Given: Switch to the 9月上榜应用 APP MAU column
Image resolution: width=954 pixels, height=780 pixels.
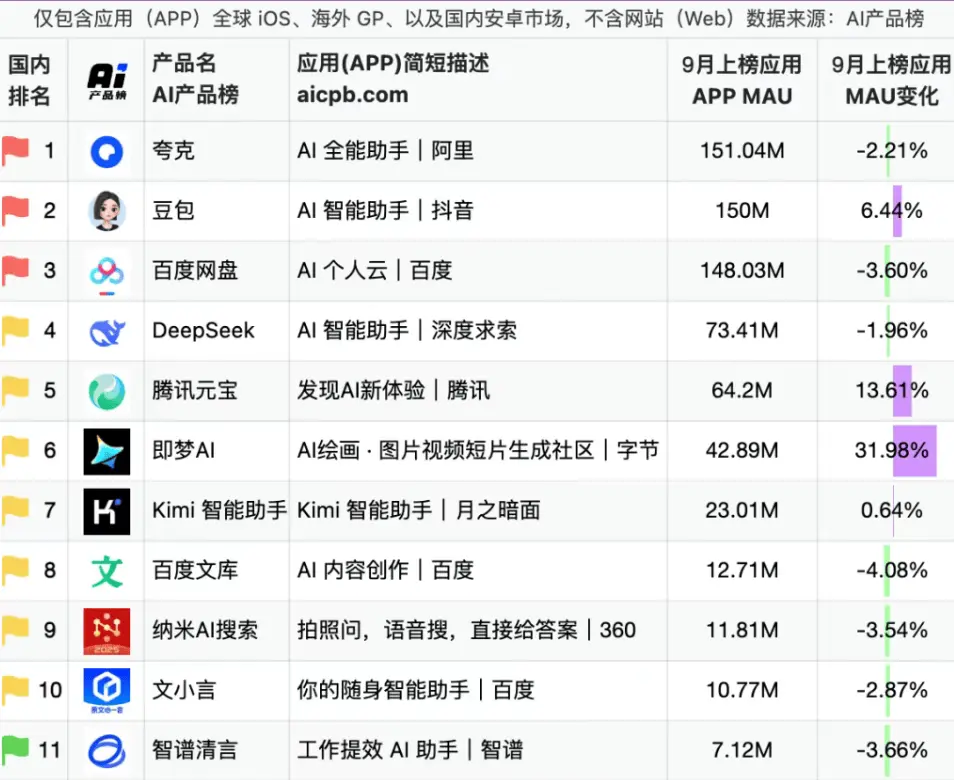Looking at the screenshot, I should (x=742, y=80).
